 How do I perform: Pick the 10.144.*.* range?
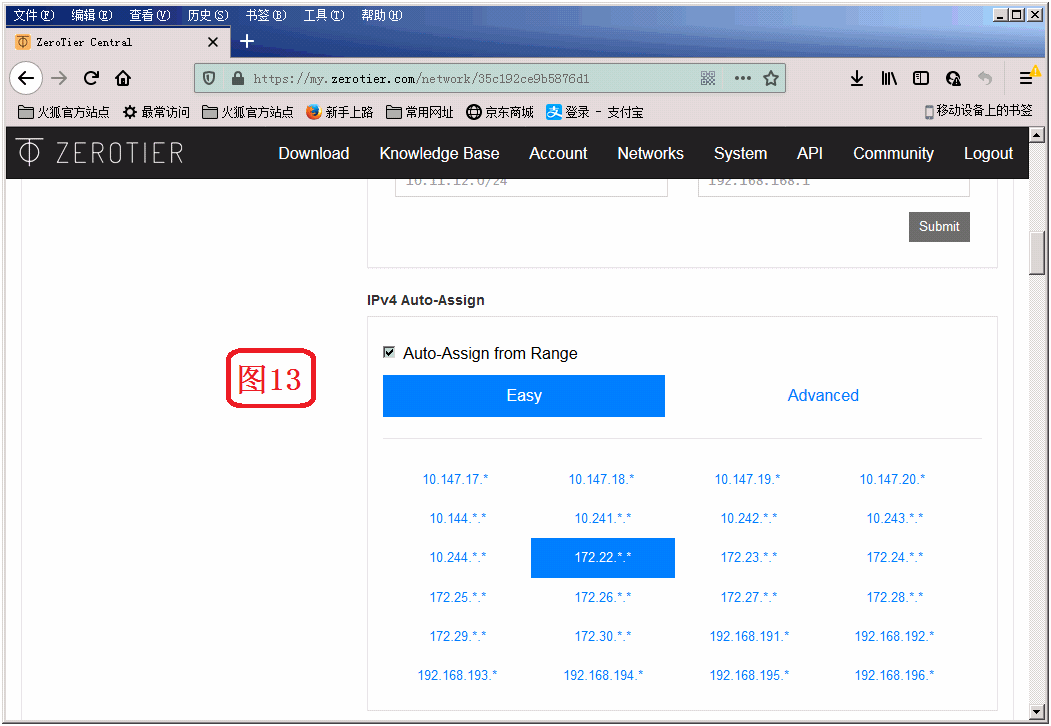pyautogui.click(x=458, y=518)
